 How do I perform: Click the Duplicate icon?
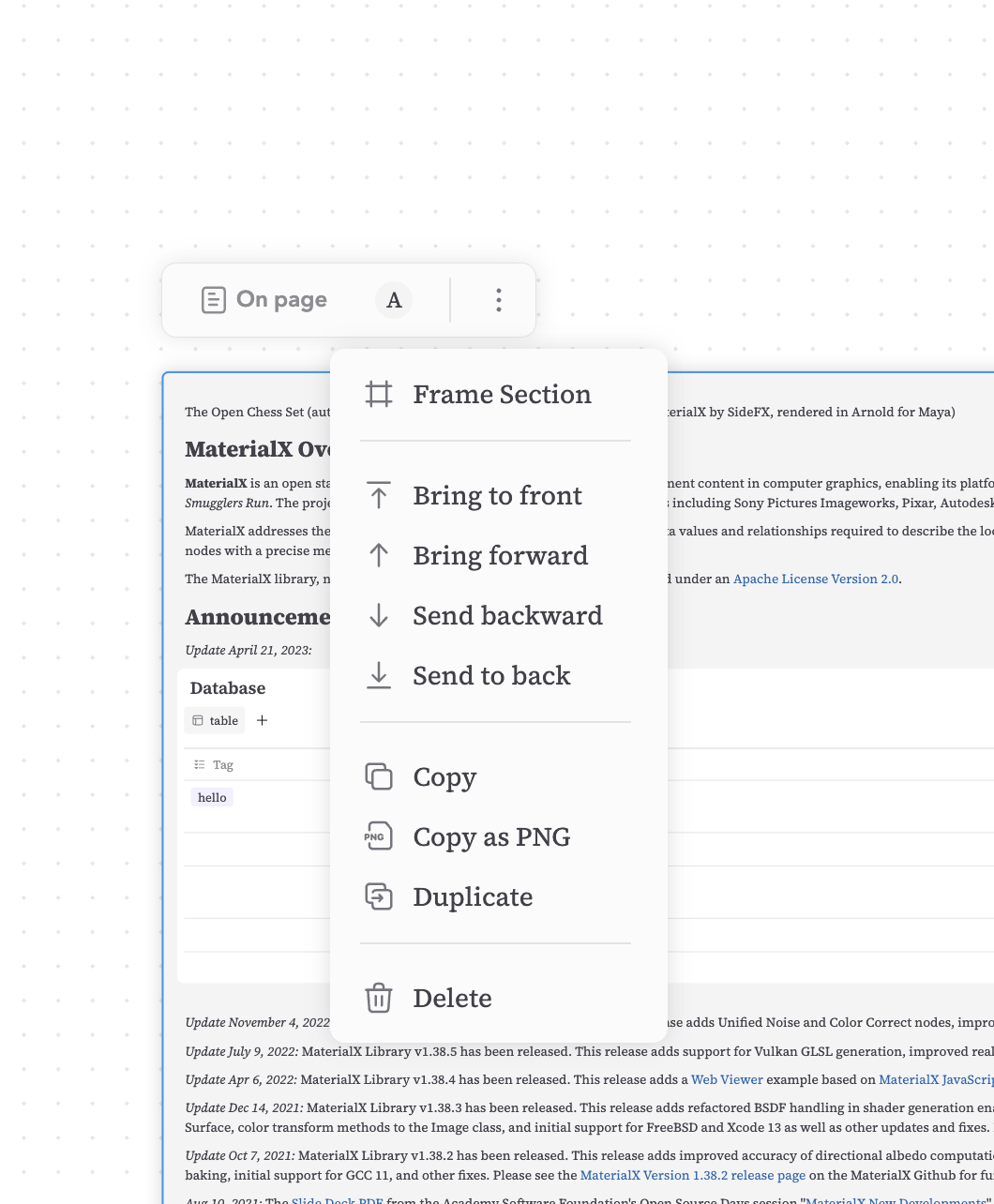pyautogui.click(x=379, y=896)
